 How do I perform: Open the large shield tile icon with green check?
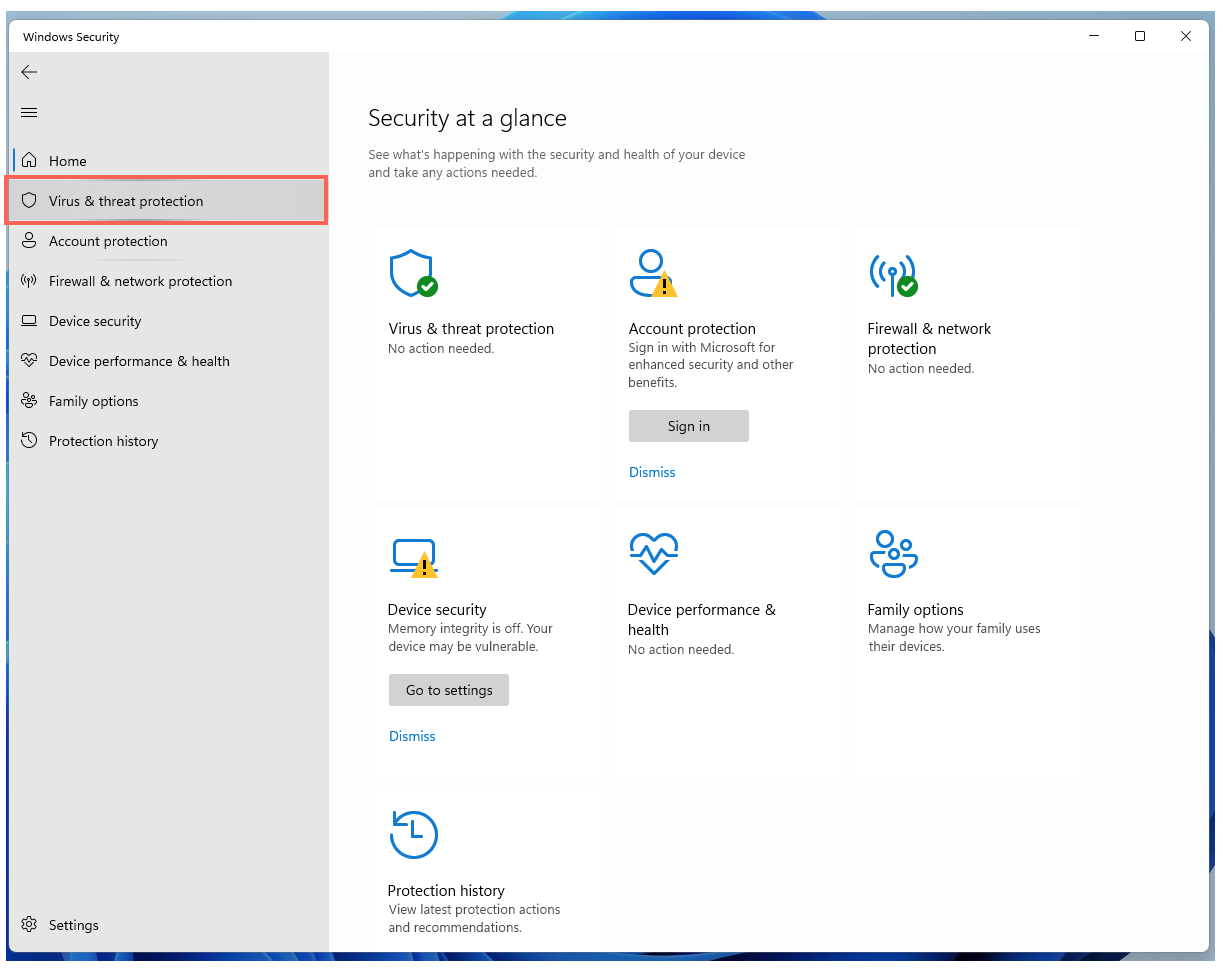point(412,273)
